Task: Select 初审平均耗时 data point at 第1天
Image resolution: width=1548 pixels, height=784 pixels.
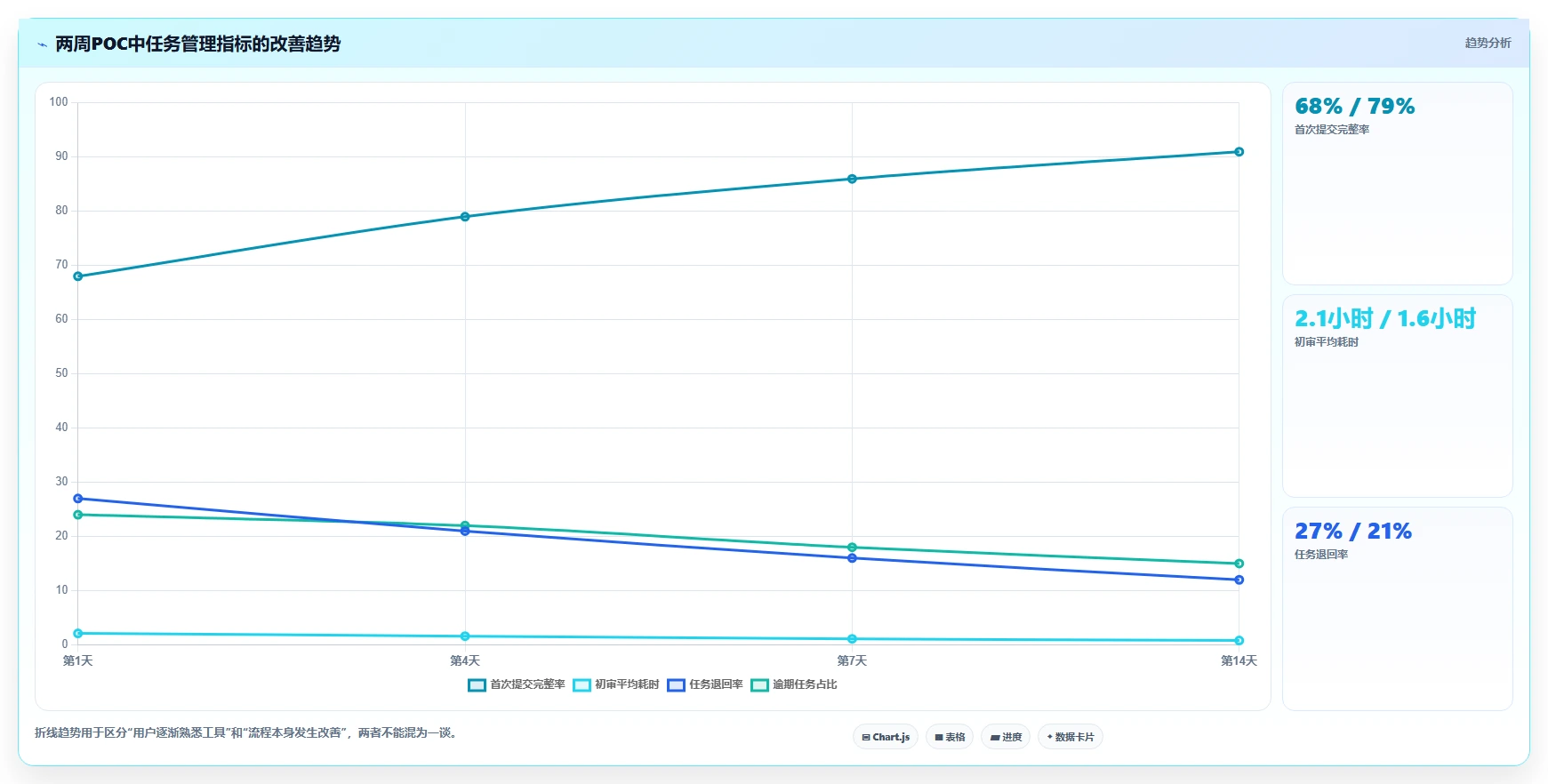Action: 78,634
